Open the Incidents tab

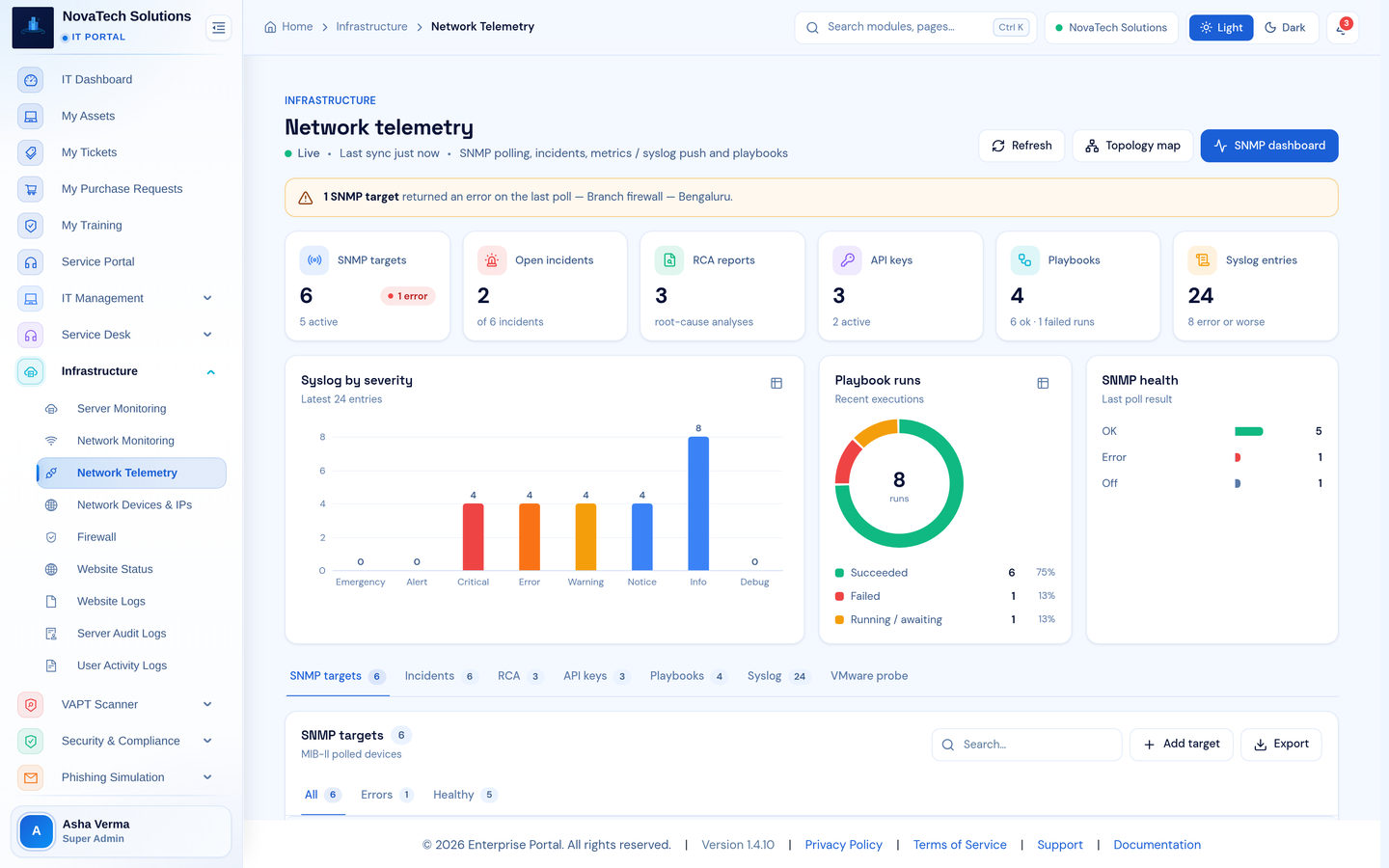tap(441, 676)
